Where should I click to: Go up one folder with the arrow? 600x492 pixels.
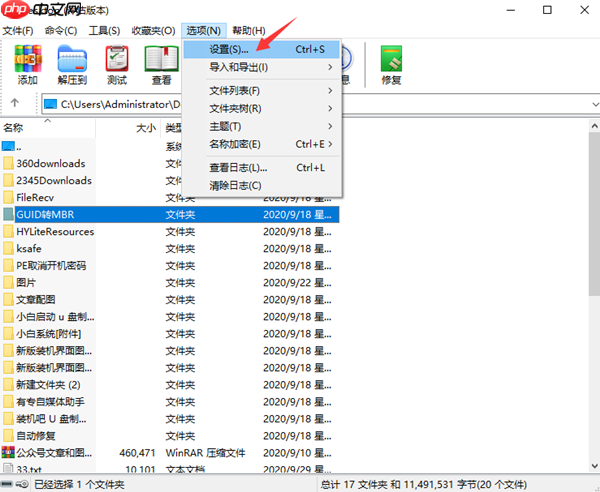[15, 103]
